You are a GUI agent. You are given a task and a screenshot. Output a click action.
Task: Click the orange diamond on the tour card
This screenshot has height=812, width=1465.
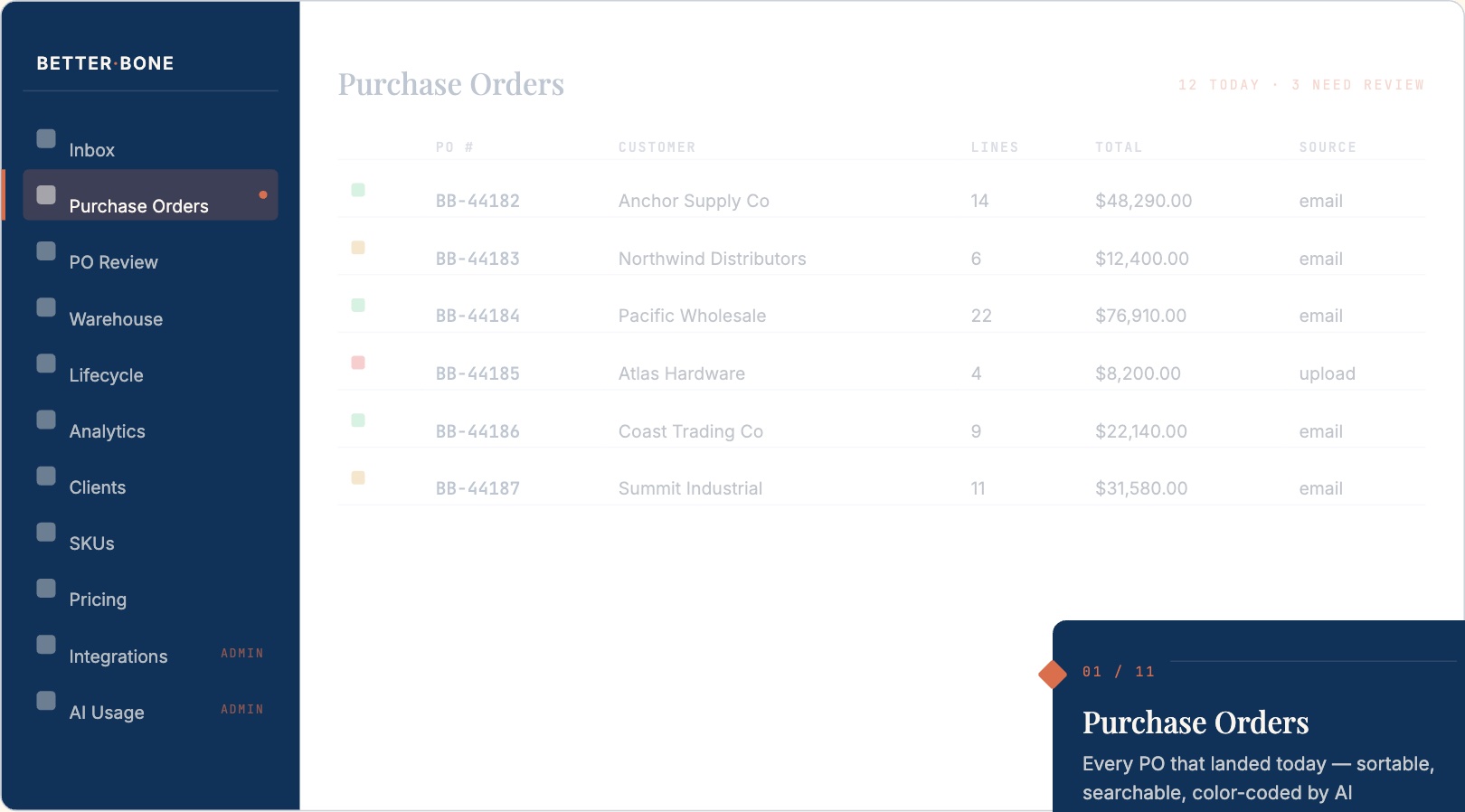click(1051, 673)
